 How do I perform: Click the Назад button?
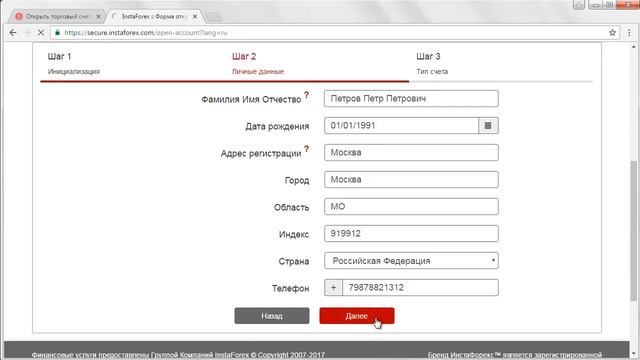272,316
